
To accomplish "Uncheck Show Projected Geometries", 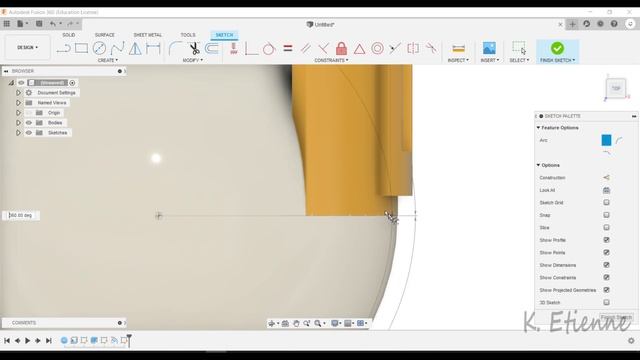I will click(x=607, y=290).
